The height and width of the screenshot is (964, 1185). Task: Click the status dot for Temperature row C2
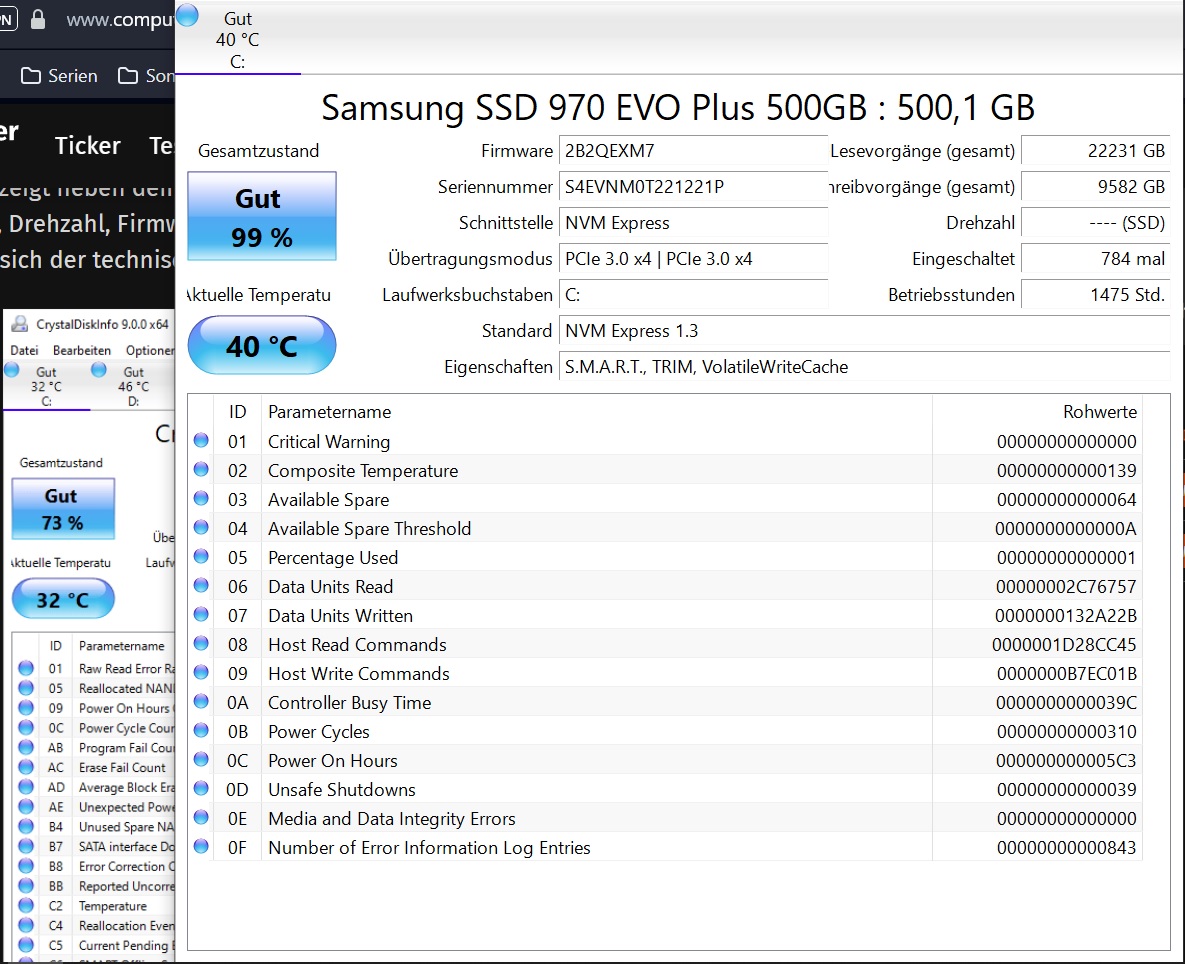coord(26,905)
